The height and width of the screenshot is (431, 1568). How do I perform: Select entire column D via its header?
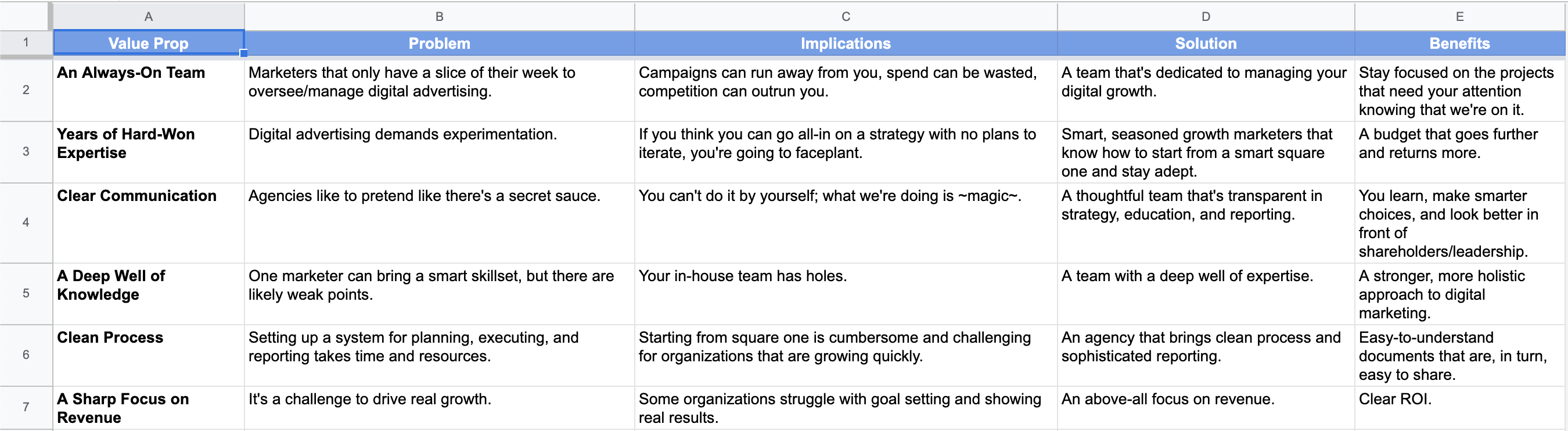tap(1205, 16)
